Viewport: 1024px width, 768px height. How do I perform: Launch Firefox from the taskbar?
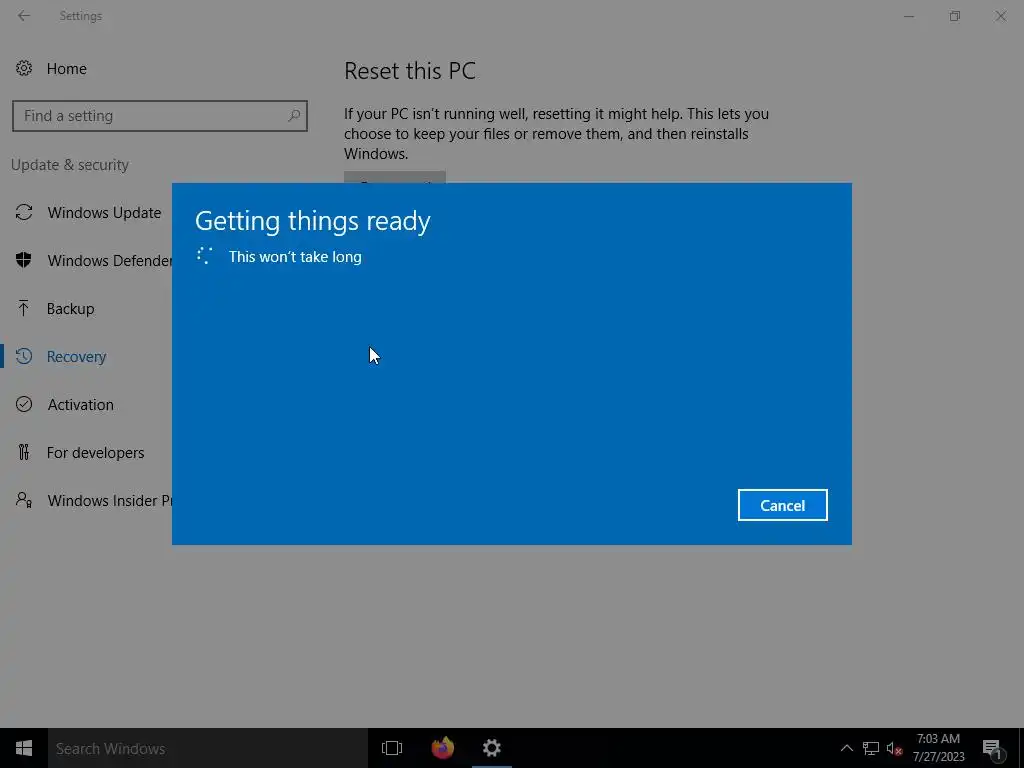point(443,748)
